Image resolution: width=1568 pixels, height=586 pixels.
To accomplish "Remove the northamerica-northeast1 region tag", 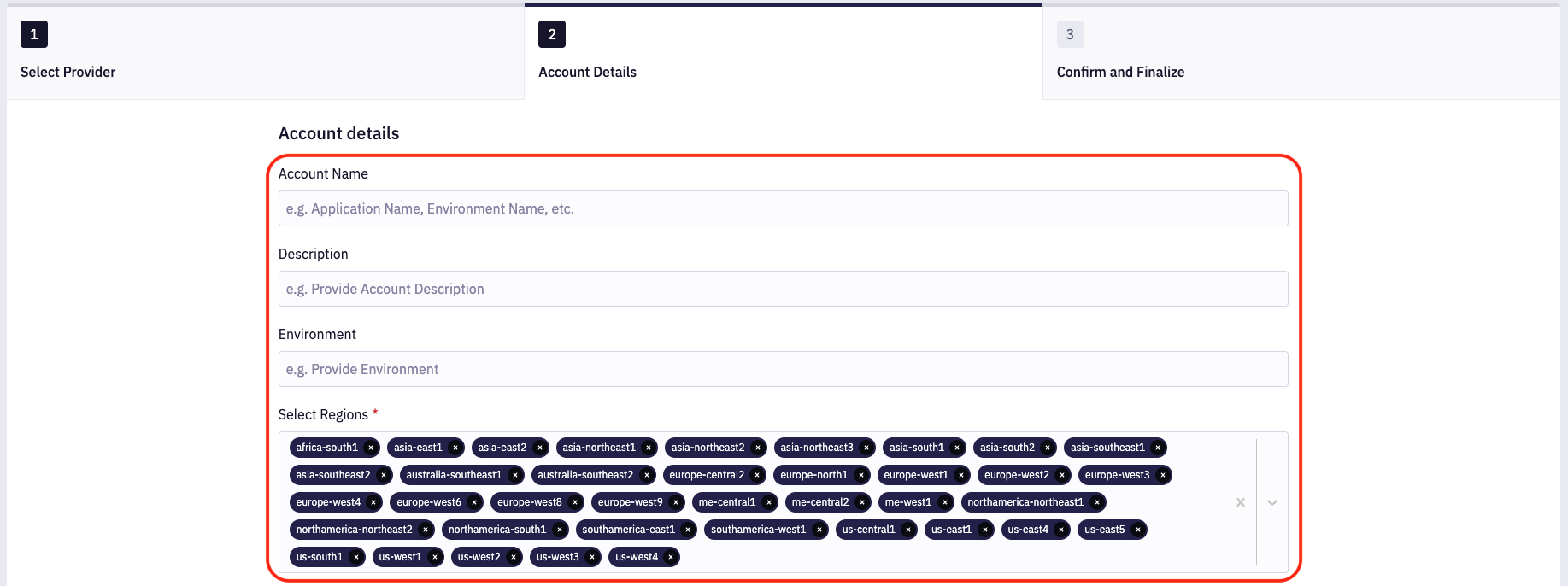I will 1097,502.
